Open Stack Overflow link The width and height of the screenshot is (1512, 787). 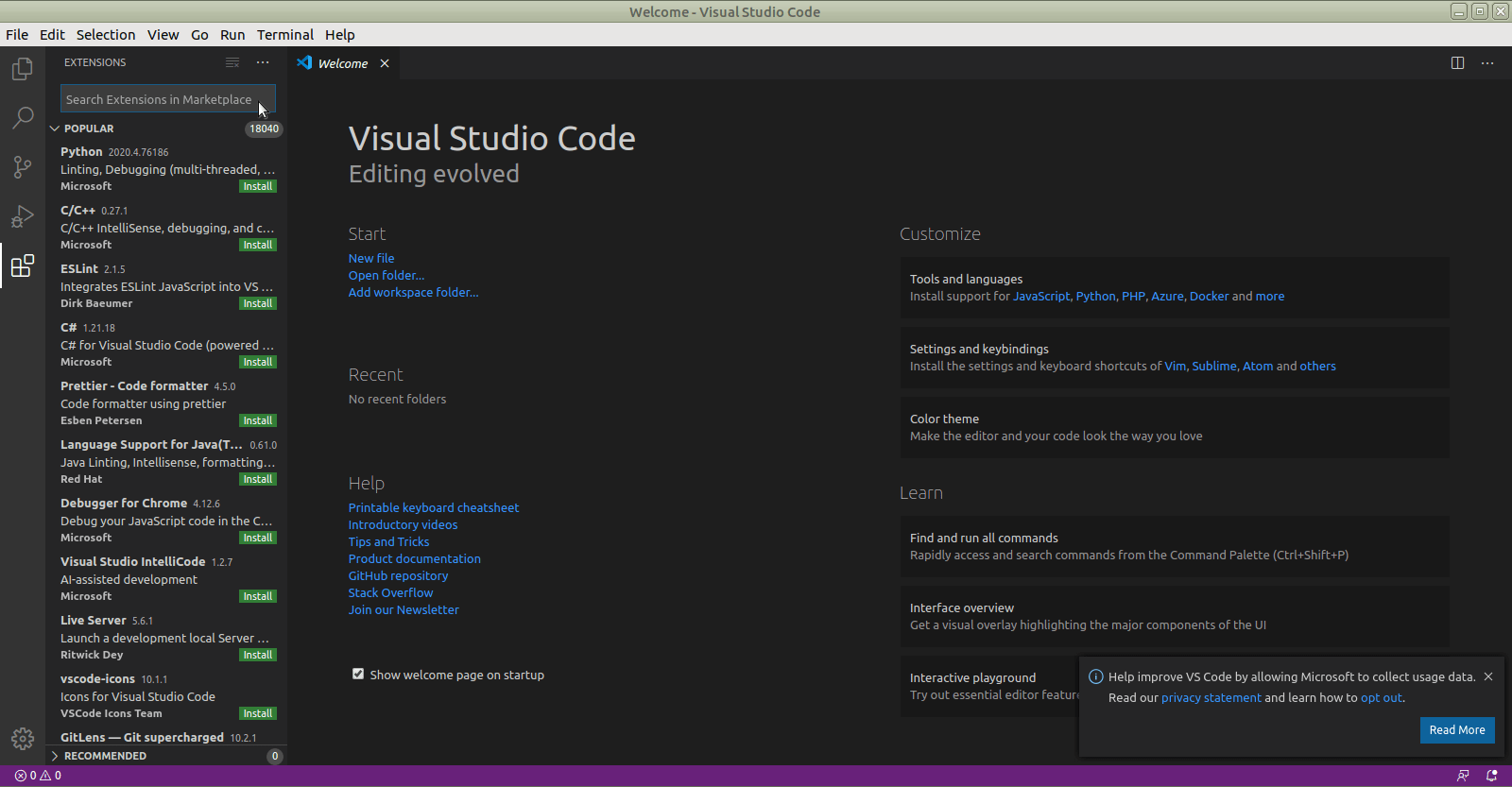[390, 592]
